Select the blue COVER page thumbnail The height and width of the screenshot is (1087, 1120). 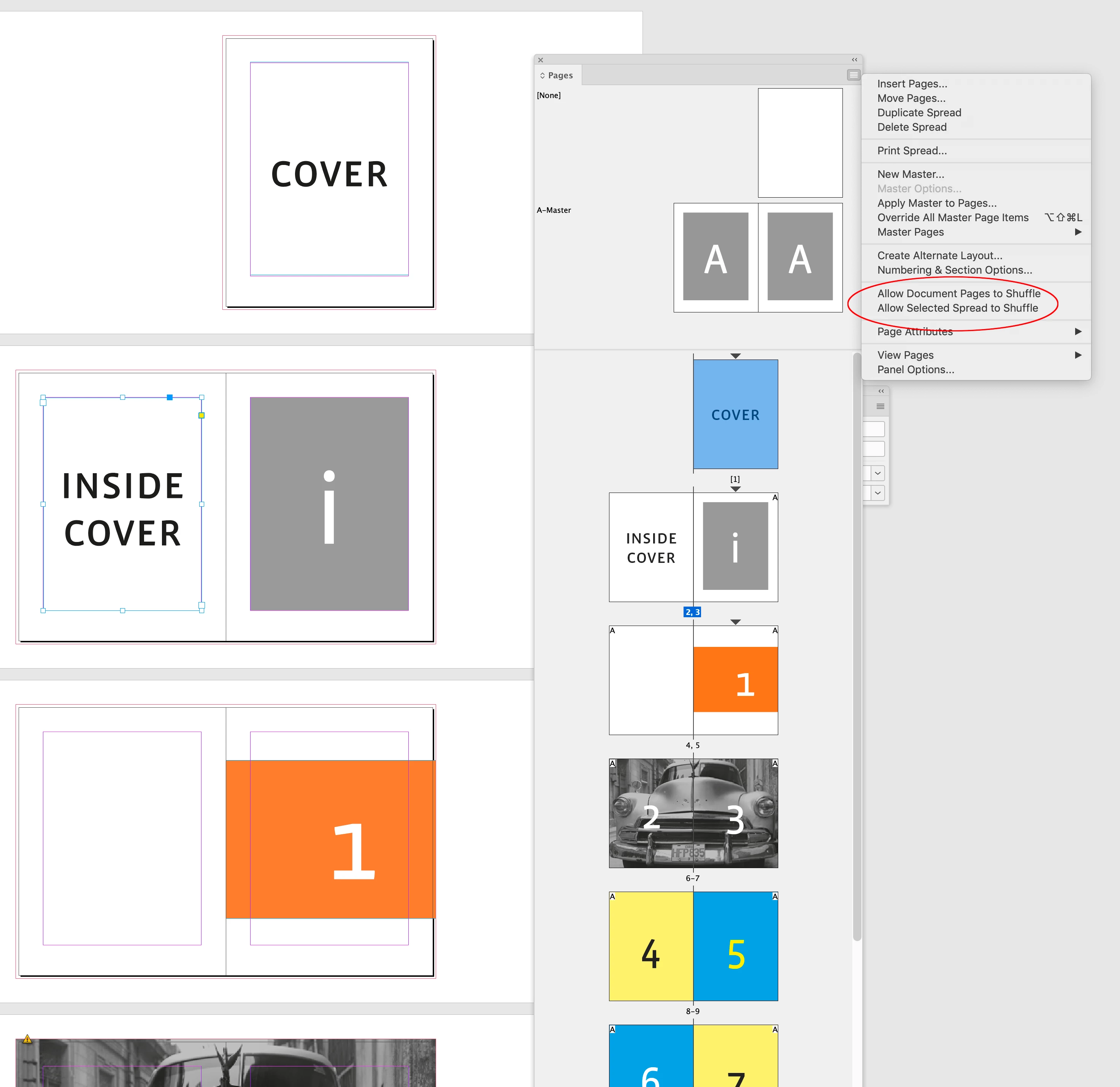(x=735, y=414)
